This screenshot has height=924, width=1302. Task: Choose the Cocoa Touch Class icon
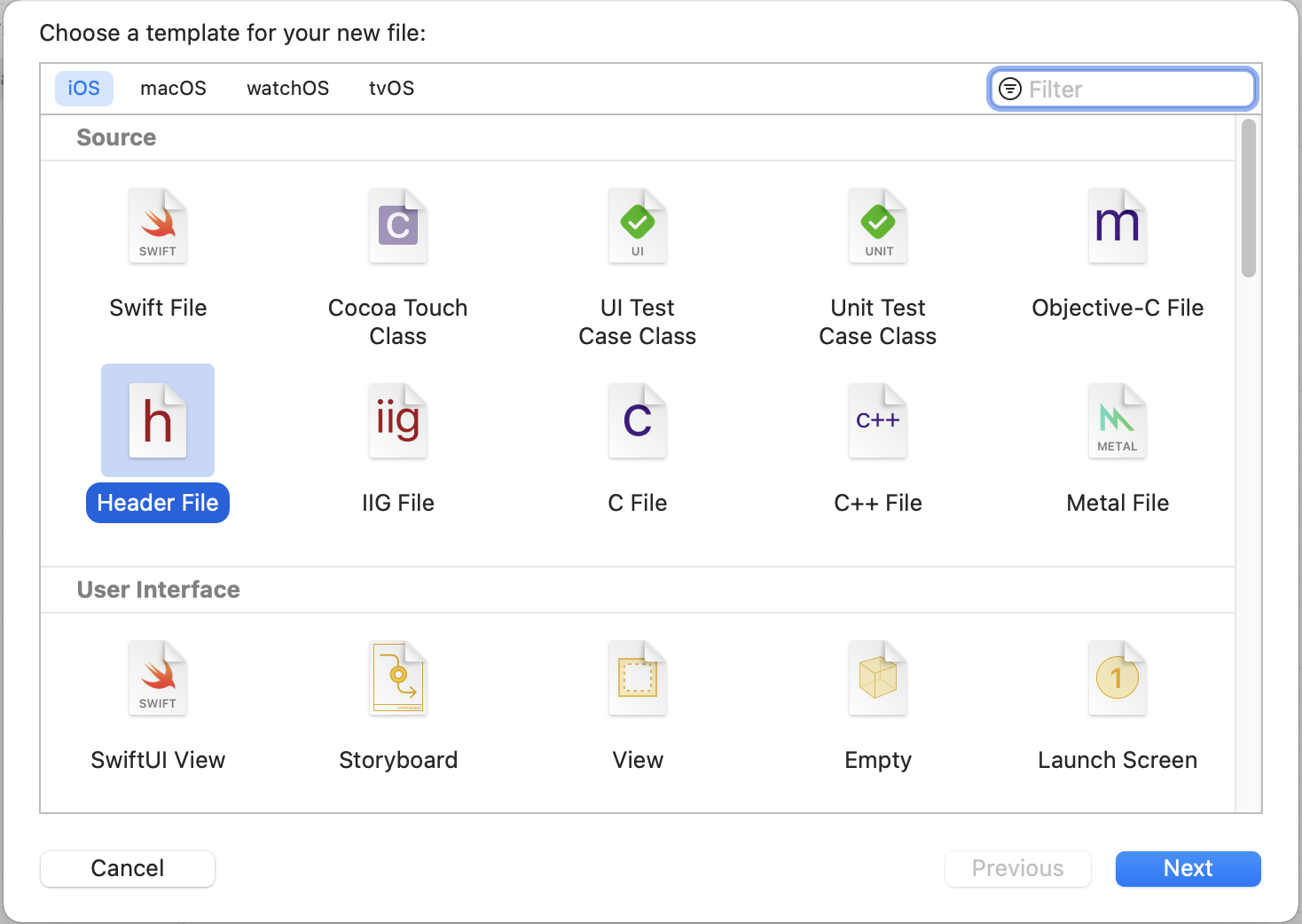point(398,226)
